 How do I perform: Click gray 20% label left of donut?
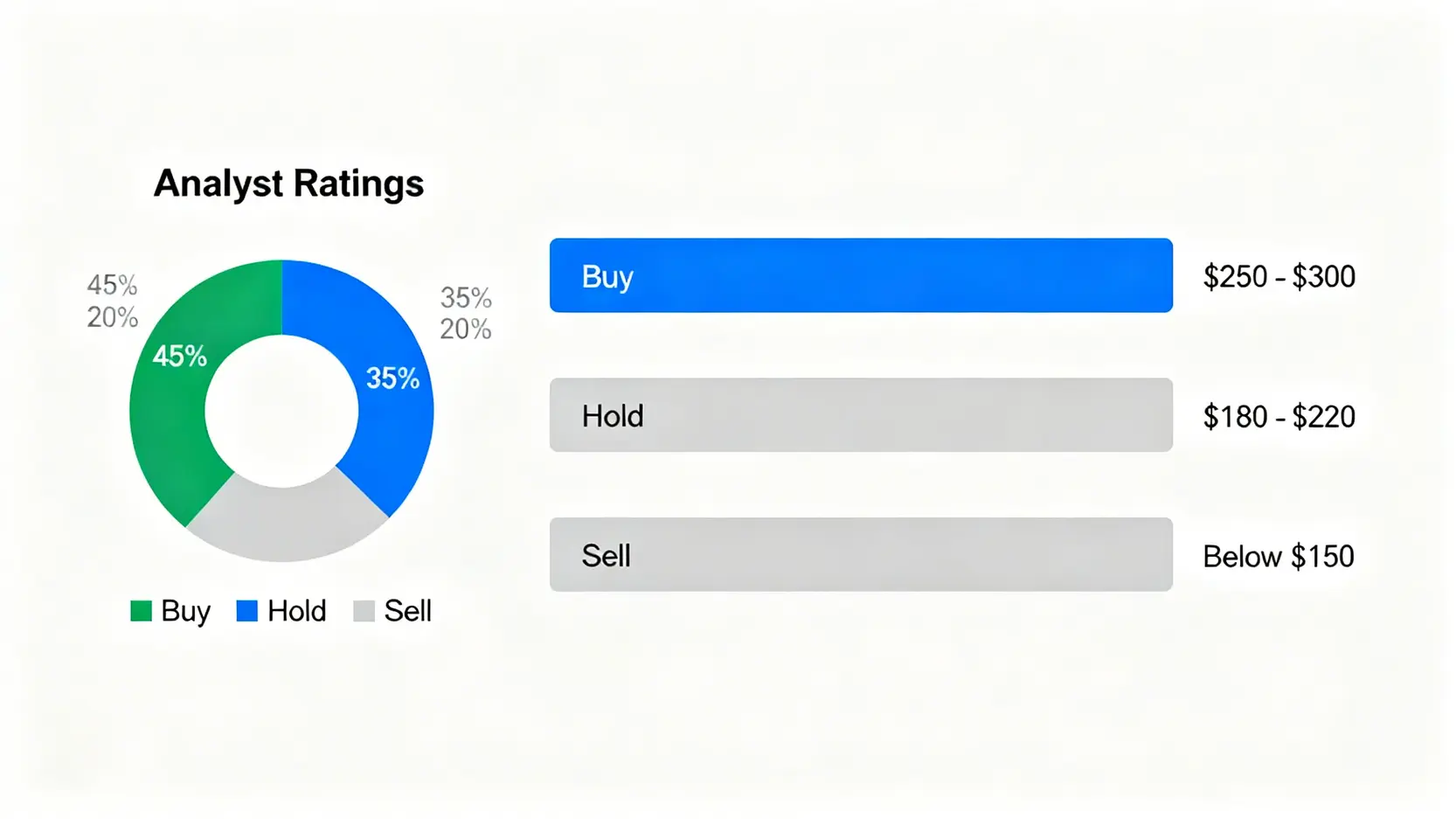click(x=112, y=317)
